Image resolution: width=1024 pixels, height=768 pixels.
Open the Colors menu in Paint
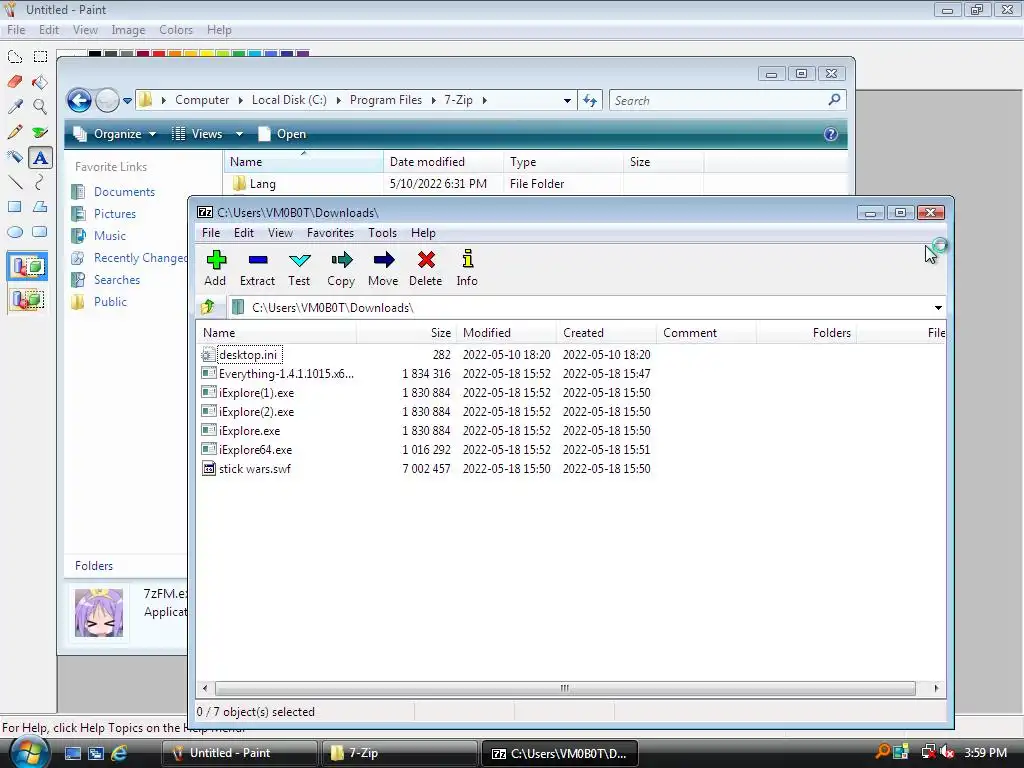(176, 30)
